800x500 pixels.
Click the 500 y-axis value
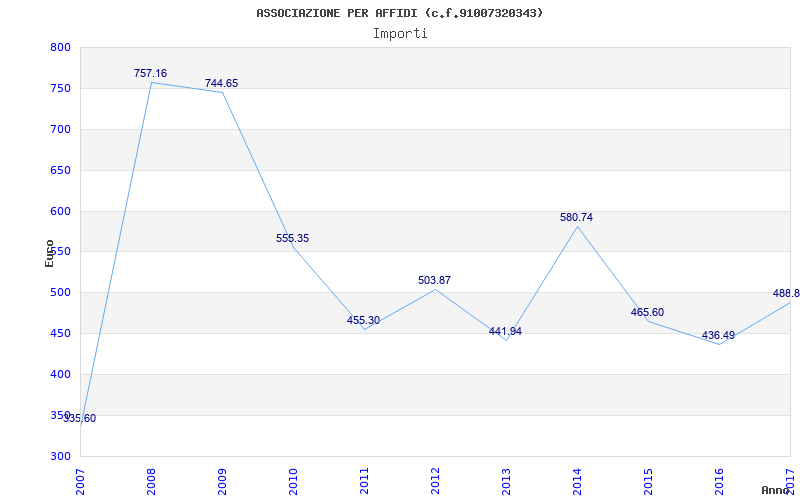click(x=60, y=293)
